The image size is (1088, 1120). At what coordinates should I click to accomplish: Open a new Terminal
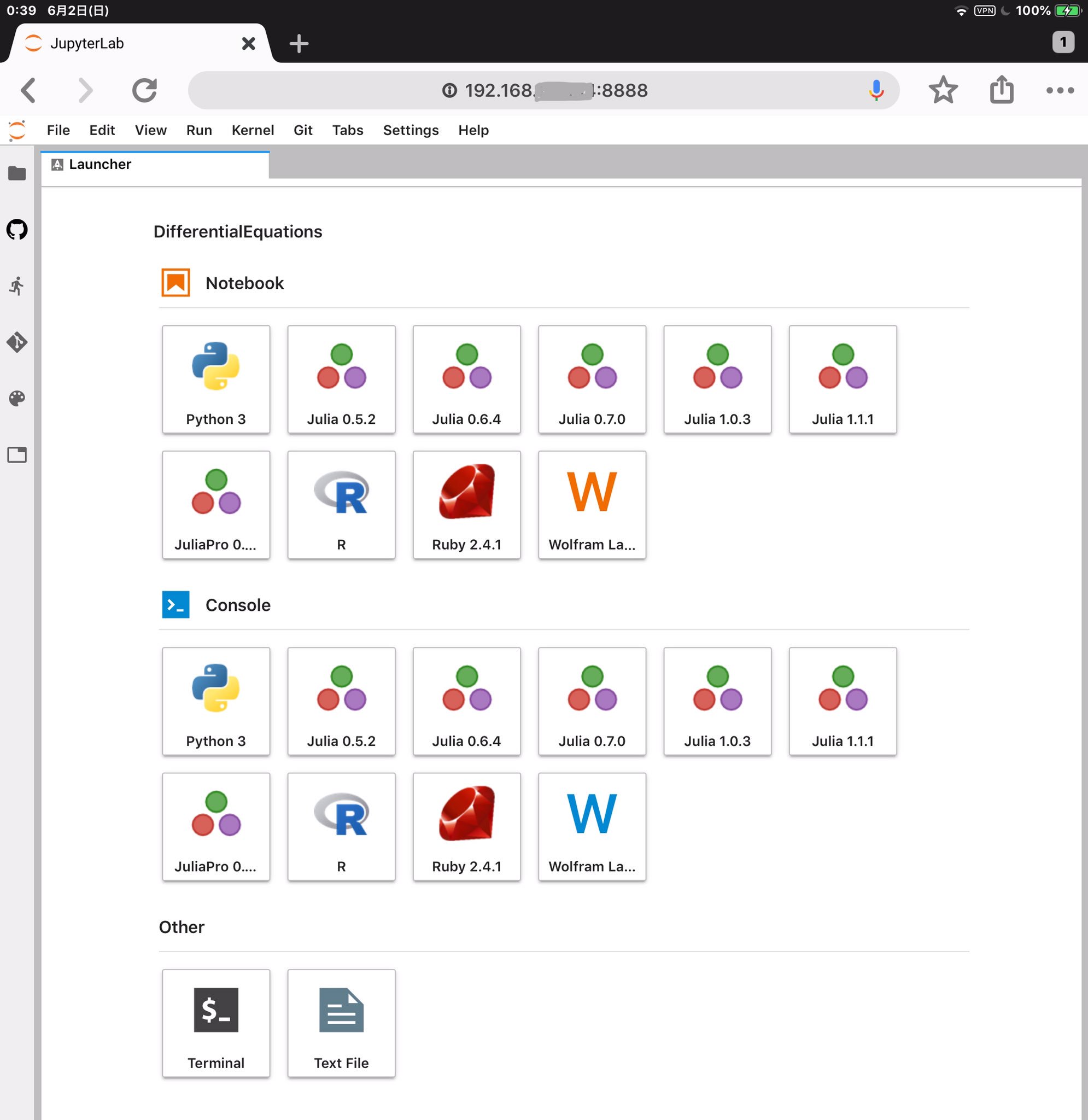(x=216, y=1023)
